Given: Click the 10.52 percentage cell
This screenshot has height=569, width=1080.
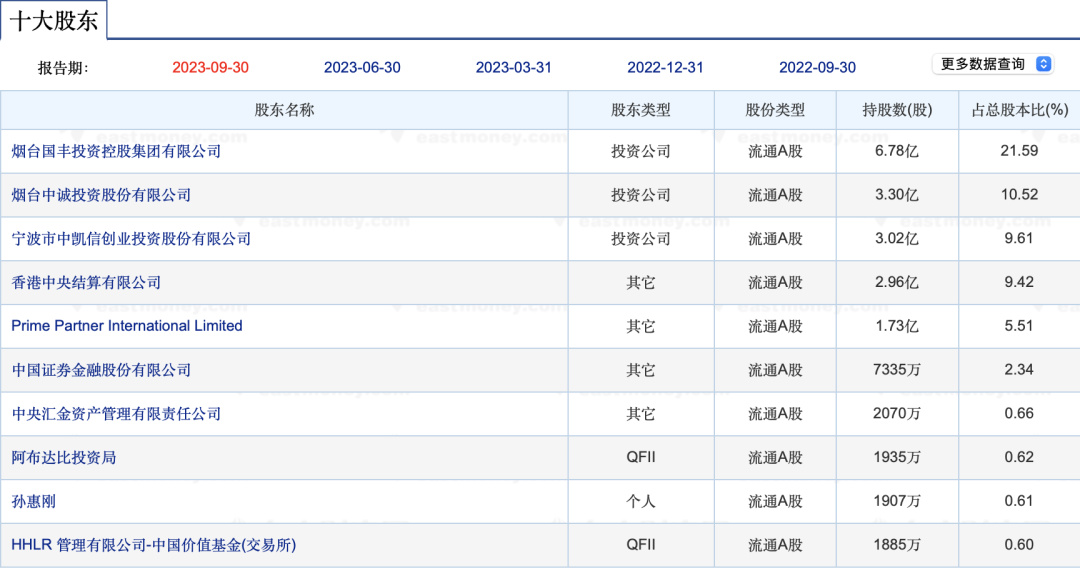Looking at the screenshot, I should pyautogui.click(x=1019, y=195).
